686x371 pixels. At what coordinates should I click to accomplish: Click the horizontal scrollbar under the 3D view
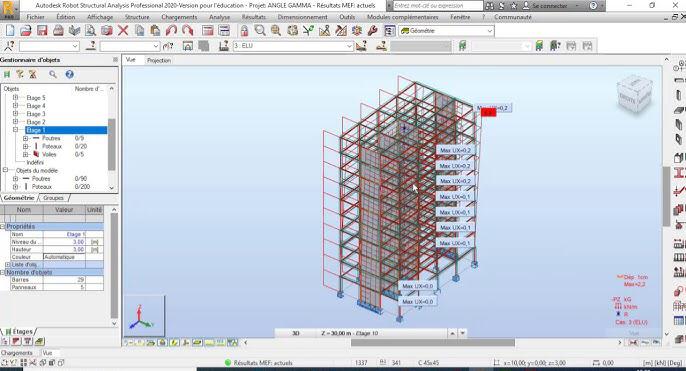click(x=433, y=343)
